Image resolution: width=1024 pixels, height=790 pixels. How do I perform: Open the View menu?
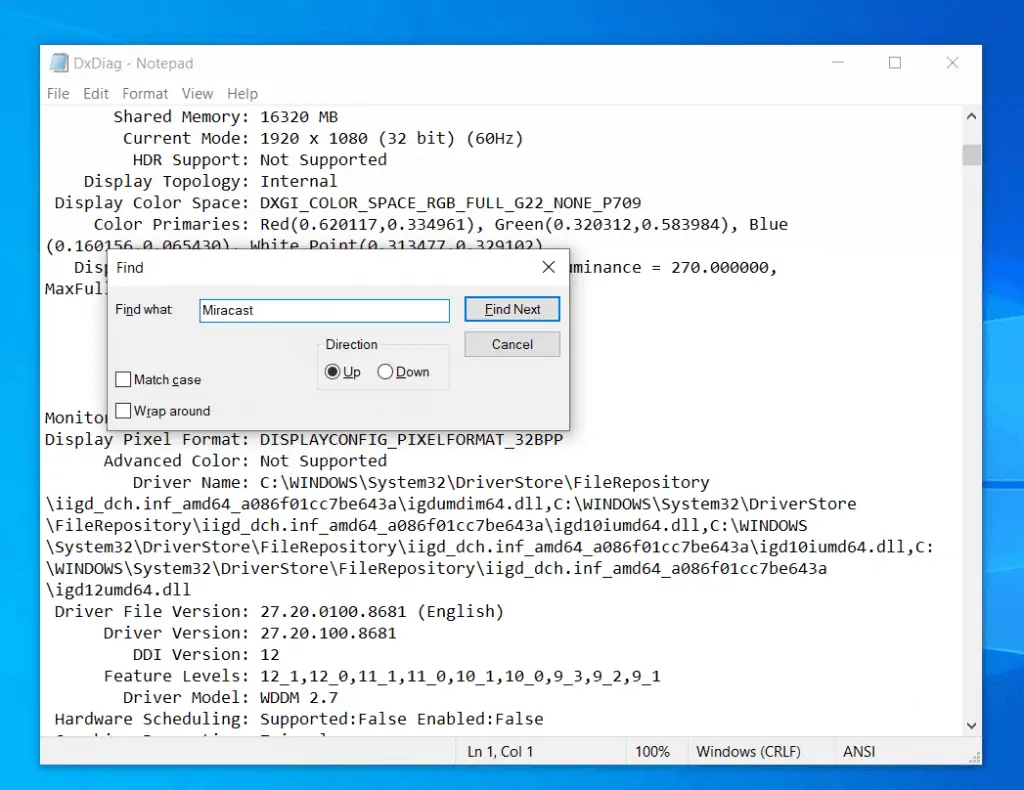197,93
